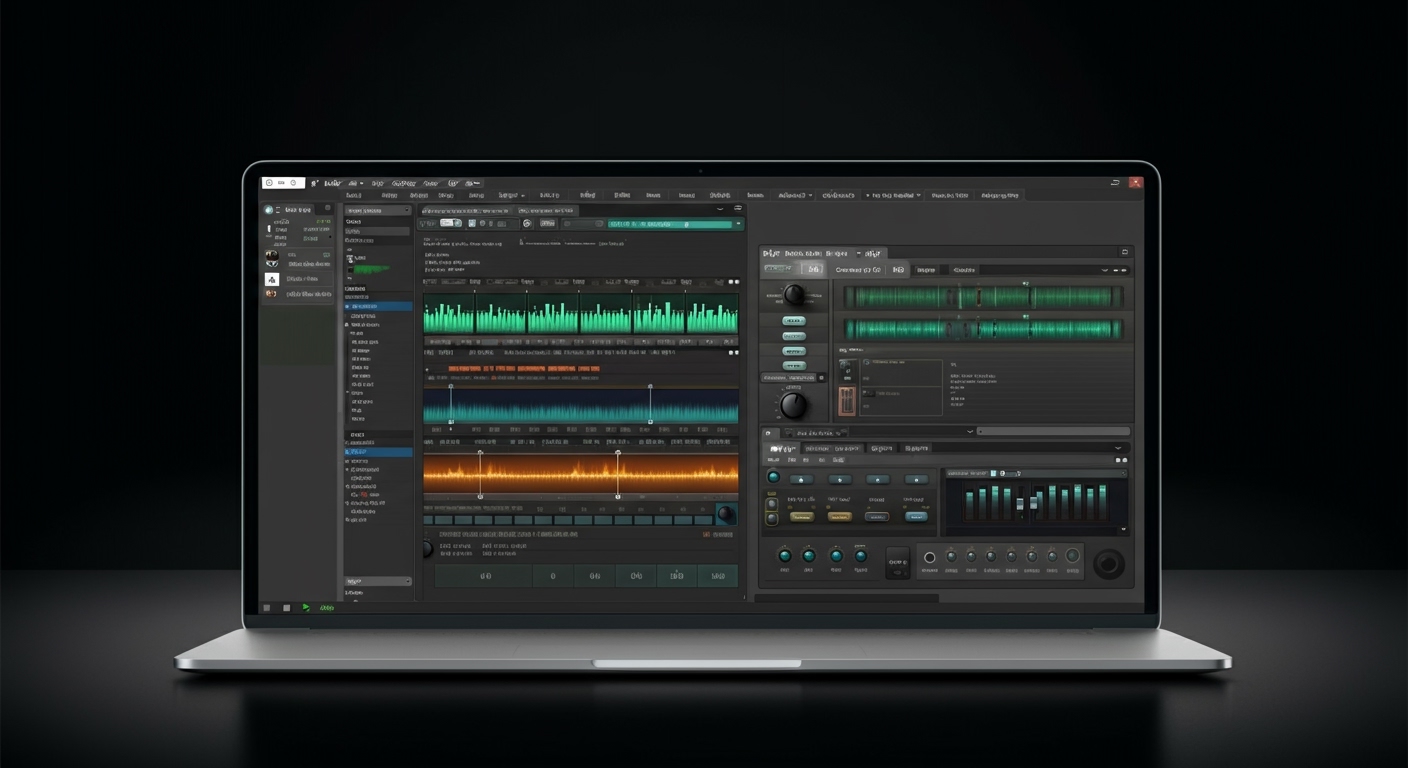Click the small grid icon beside the teal search field

[x=597, y=224]
